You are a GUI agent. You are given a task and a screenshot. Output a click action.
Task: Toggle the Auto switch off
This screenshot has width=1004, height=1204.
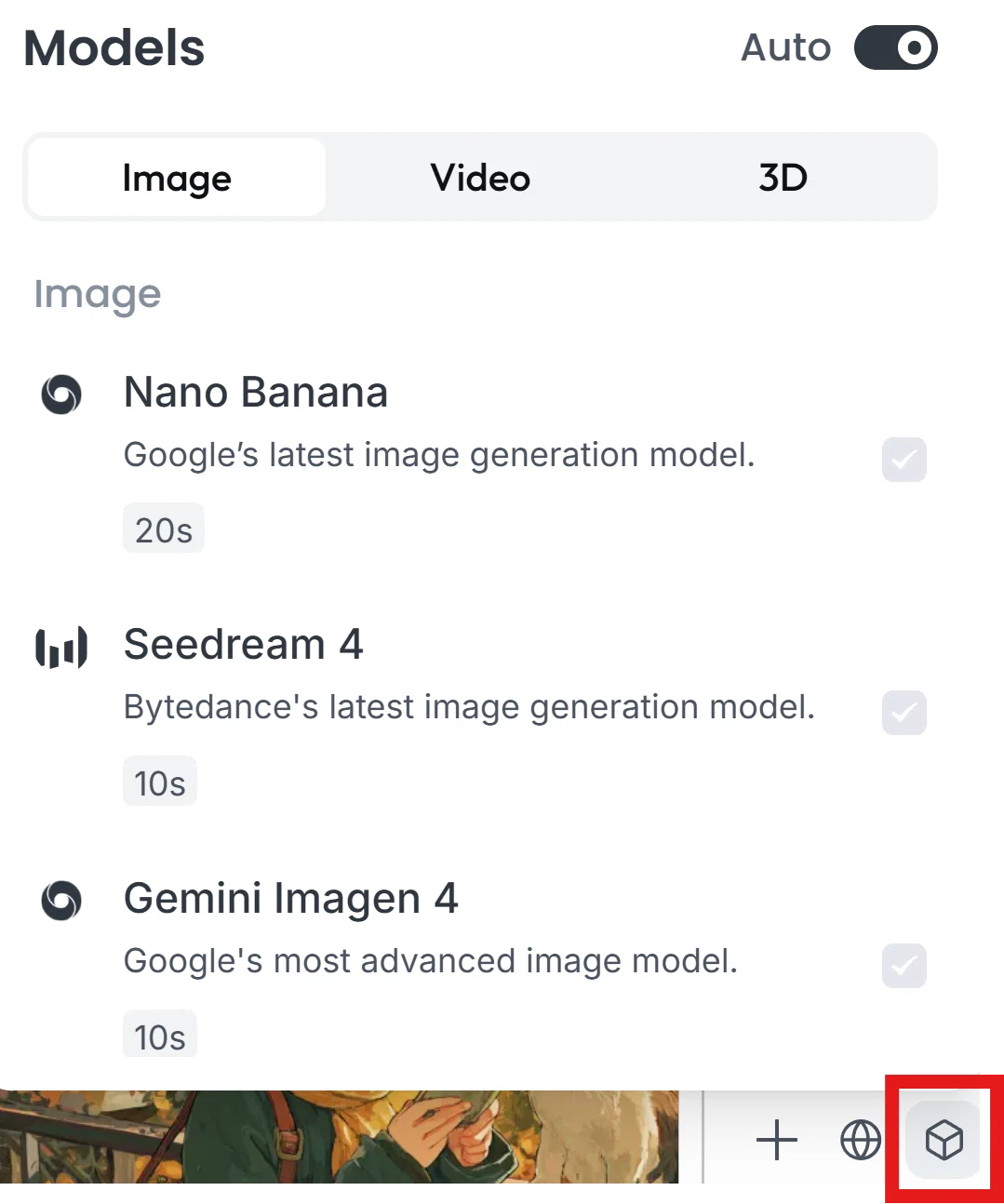click(896, 47)
